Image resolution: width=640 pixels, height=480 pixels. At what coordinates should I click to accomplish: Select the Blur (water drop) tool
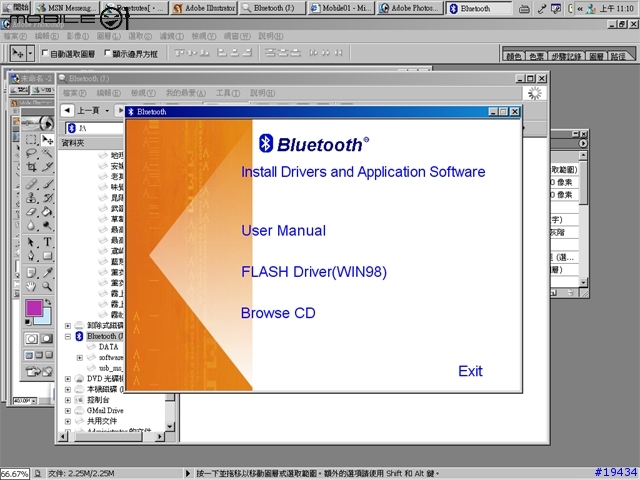[31, 225]
